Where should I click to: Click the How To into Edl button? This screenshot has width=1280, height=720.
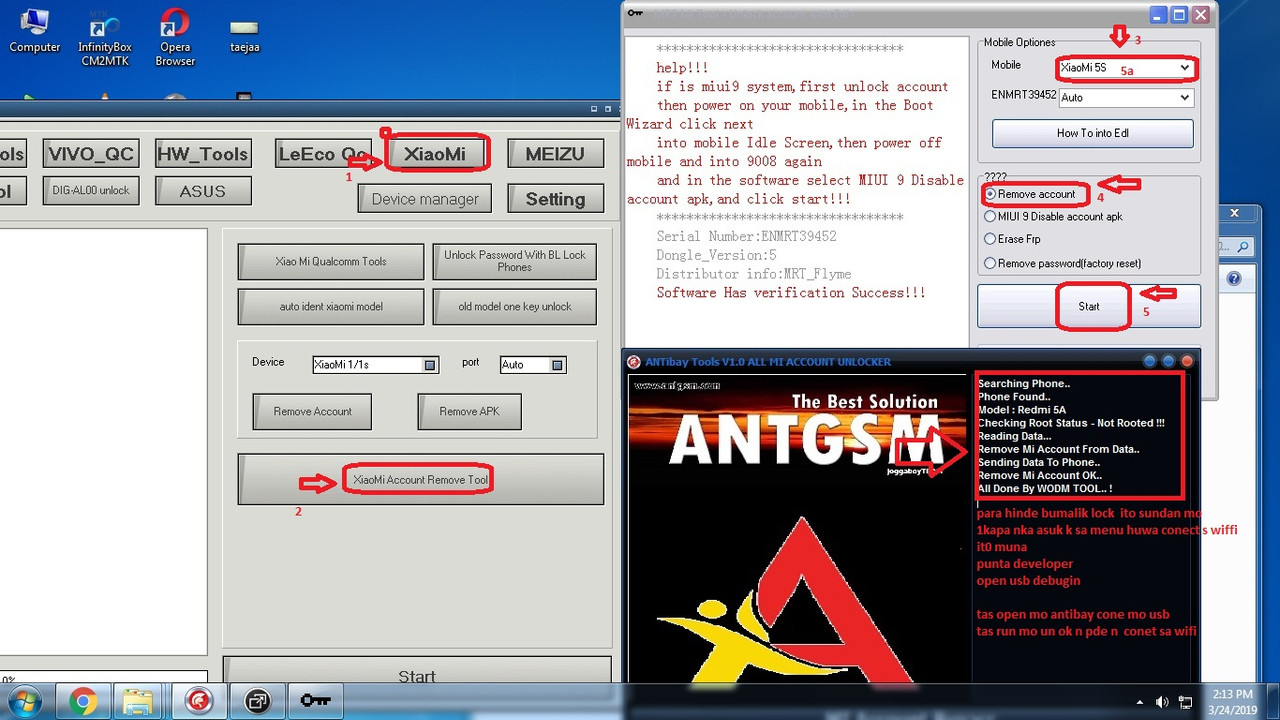tap(1093, 133)
